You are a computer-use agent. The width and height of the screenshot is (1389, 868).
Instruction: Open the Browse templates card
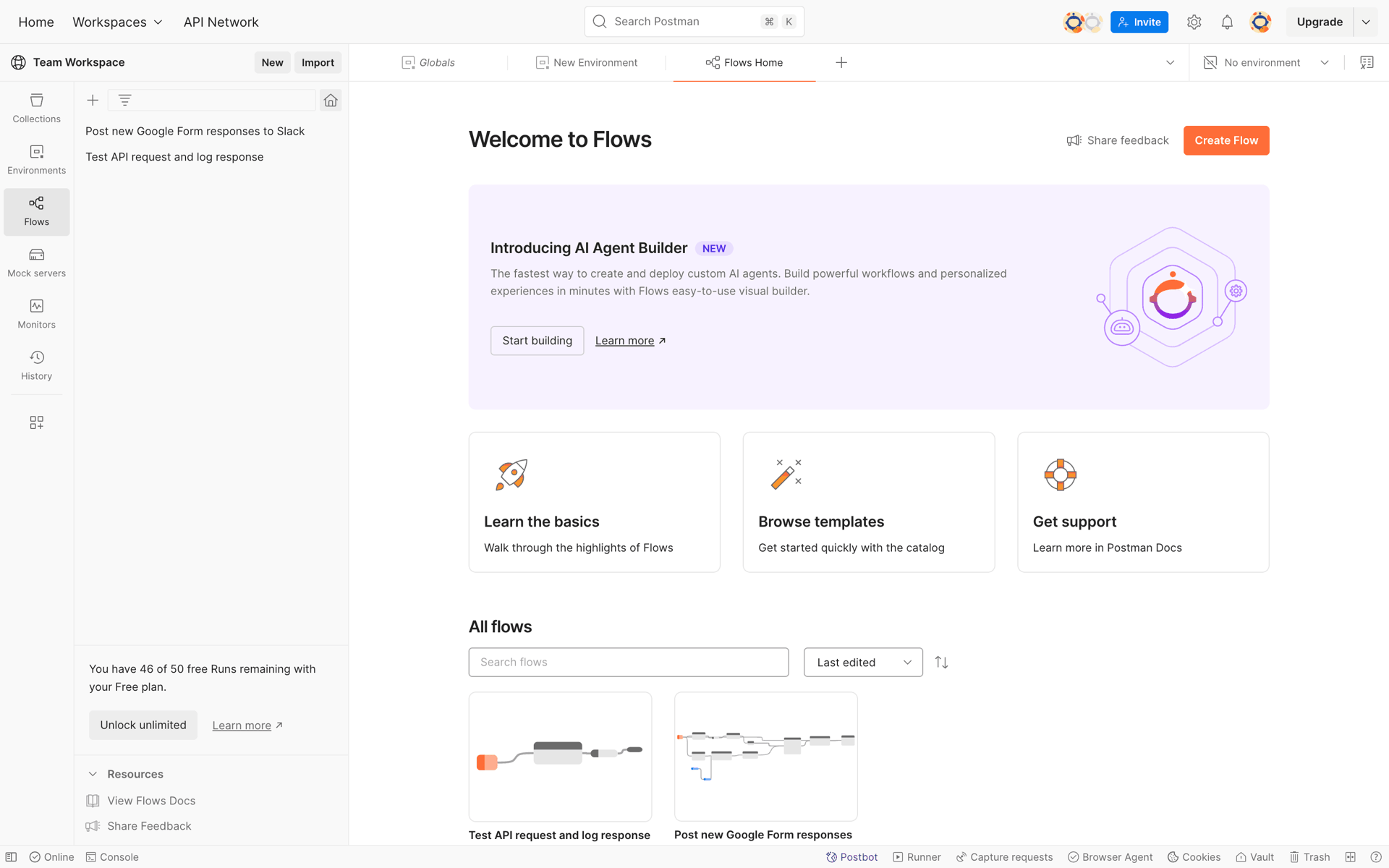(869, 502)
